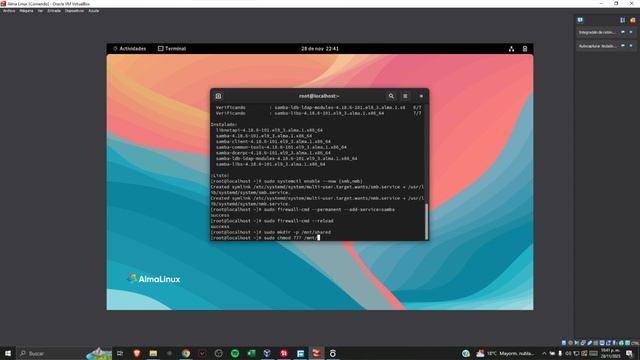Click Actividades in the GNOME top bar
This screenshot has height=360, width=640.
coord(129,49)
